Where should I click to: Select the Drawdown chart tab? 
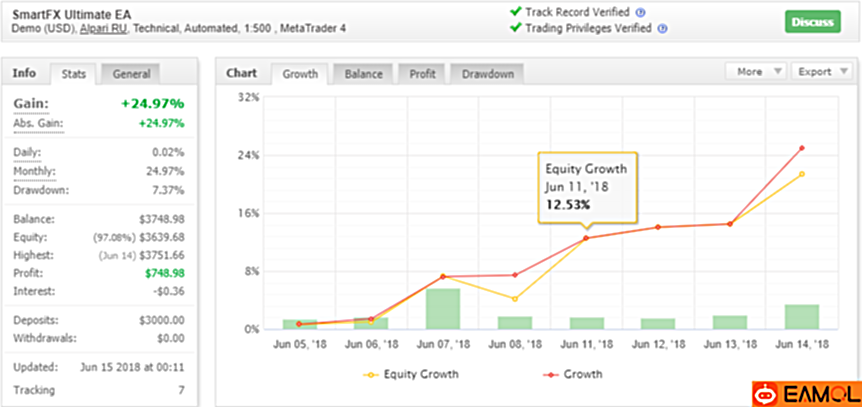(x=488, y=74)
